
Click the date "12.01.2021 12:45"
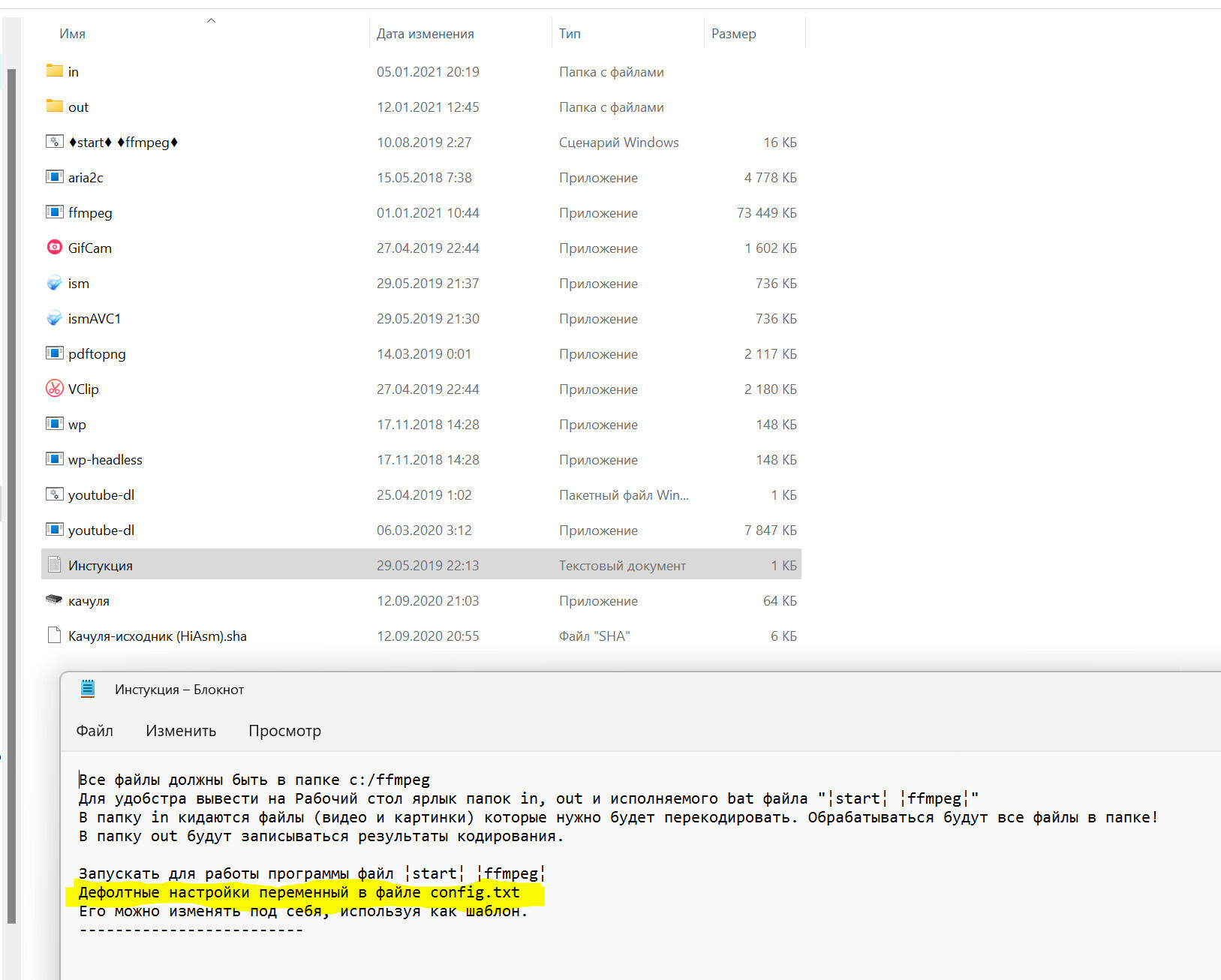click(428, 107)
